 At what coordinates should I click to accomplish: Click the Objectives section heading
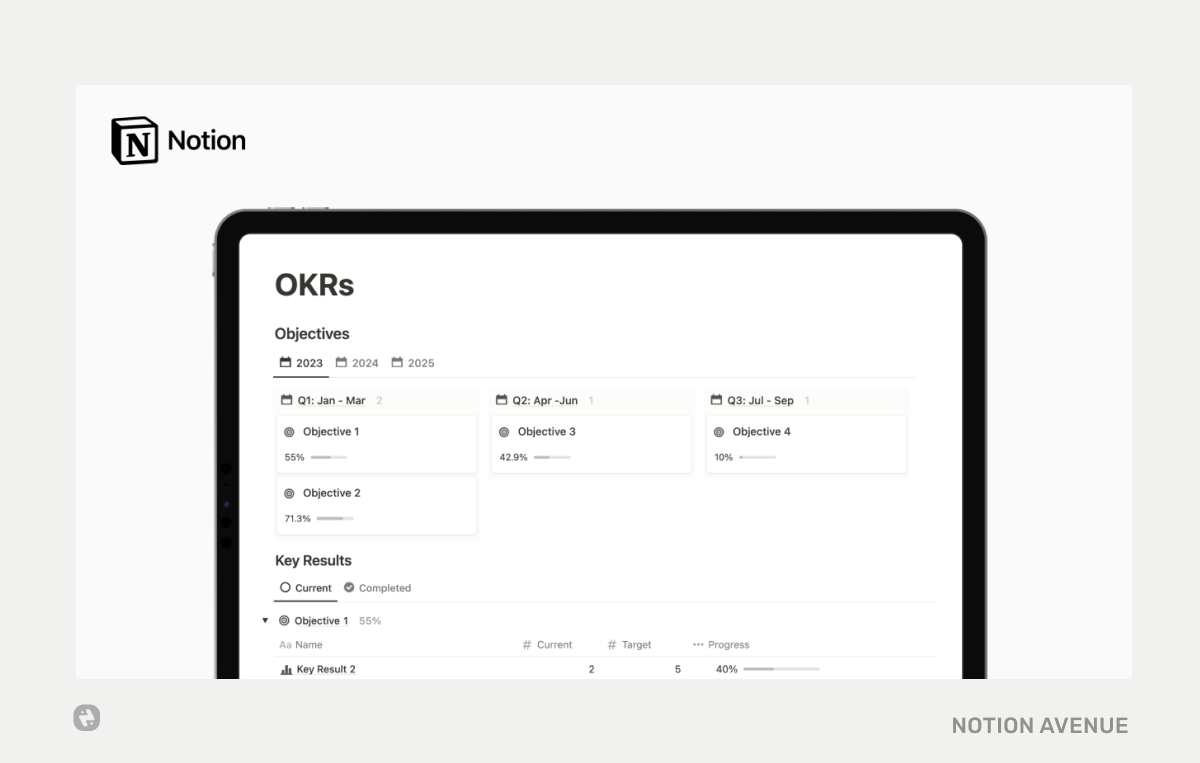tap(312, 334)
